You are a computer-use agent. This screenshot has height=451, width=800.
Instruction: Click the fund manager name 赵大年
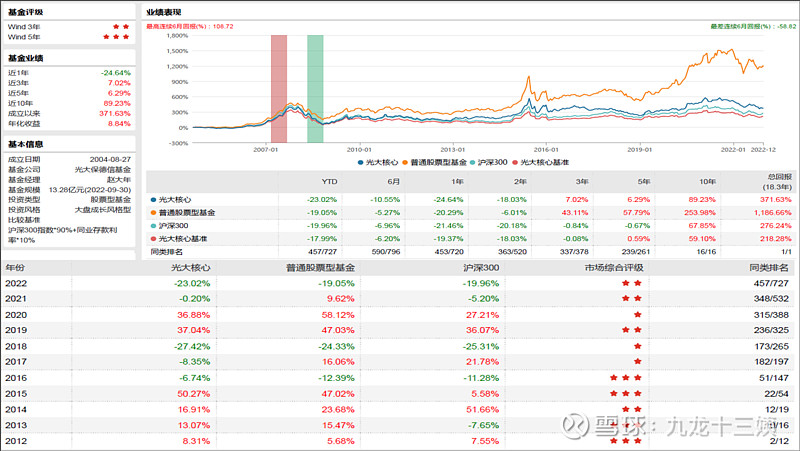tap(119, 180)
